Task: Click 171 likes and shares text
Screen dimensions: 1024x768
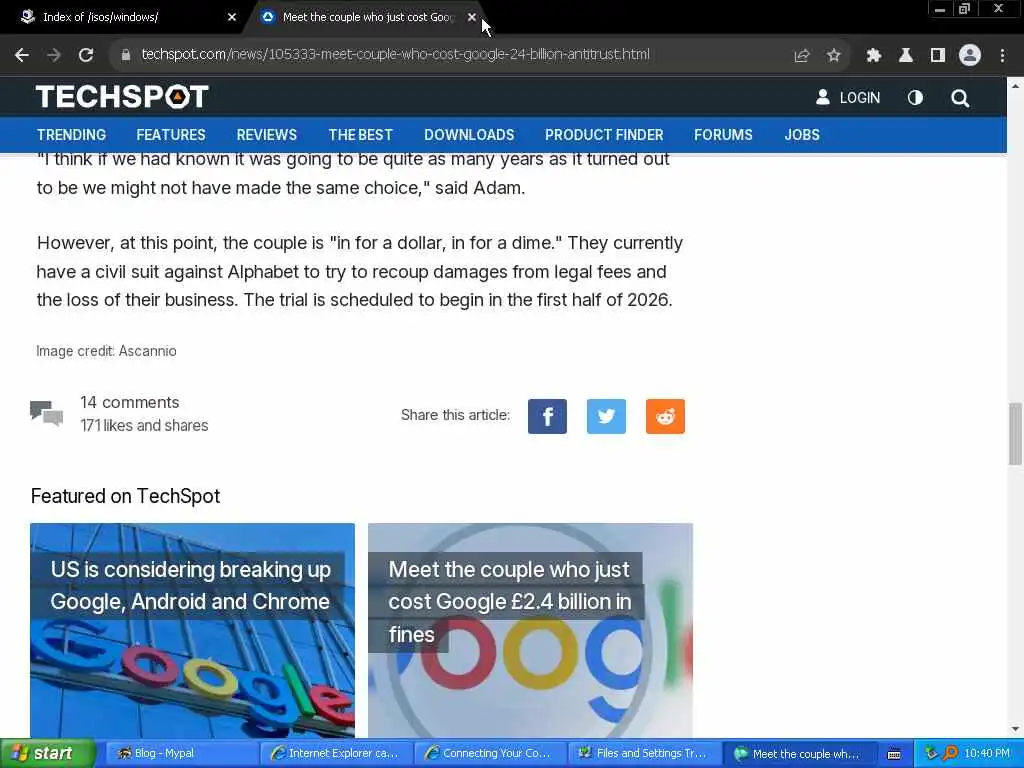Action: pos(144,426)
